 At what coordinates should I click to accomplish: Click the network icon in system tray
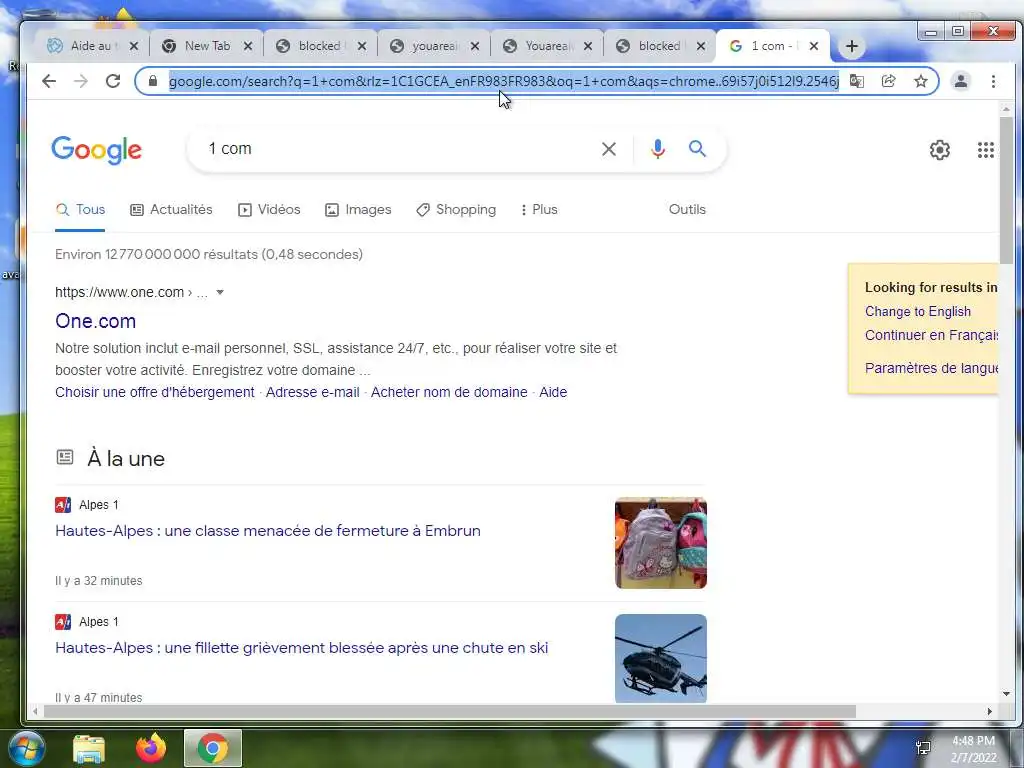(x=923, y=748)
